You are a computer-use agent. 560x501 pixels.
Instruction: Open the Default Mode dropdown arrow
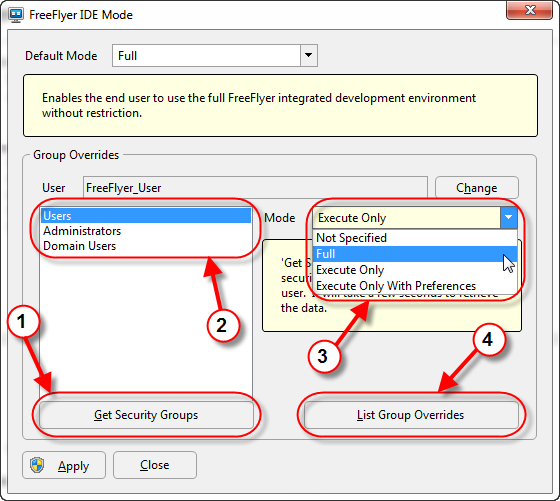pos(309,56)
